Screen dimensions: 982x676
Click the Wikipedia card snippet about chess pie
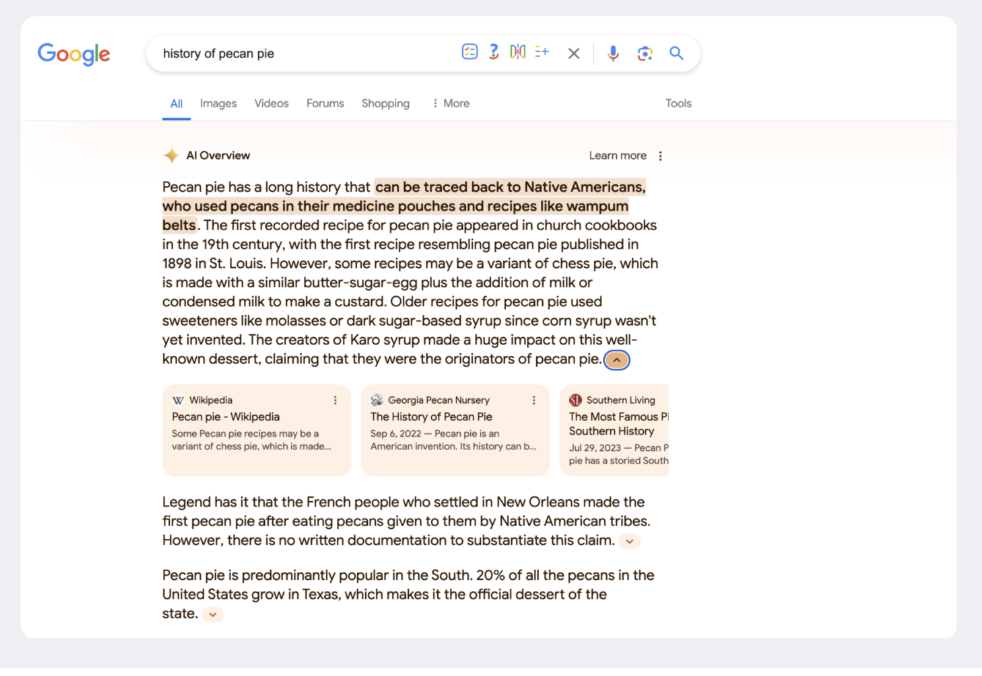(x=251, y=440)
